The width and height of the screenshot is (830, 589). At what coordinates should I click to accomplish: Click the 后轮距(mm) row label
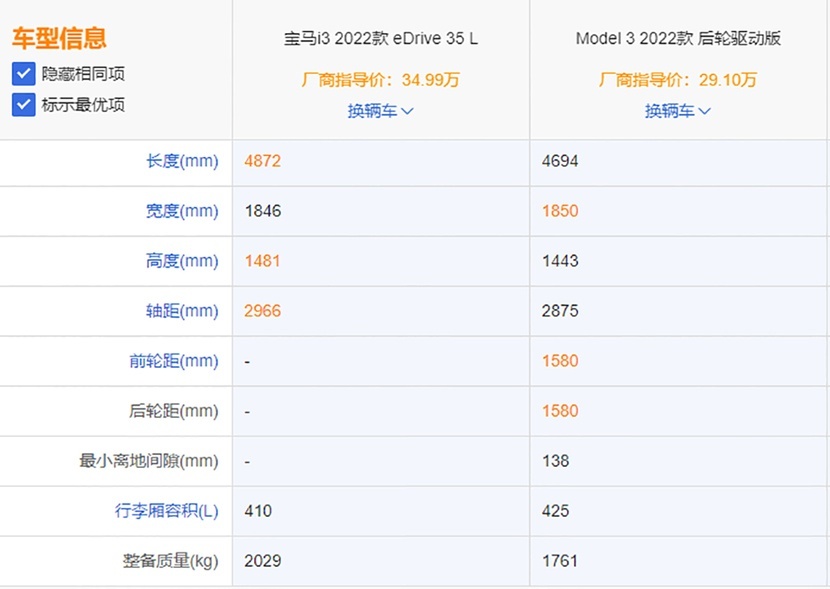pos(174,411)
